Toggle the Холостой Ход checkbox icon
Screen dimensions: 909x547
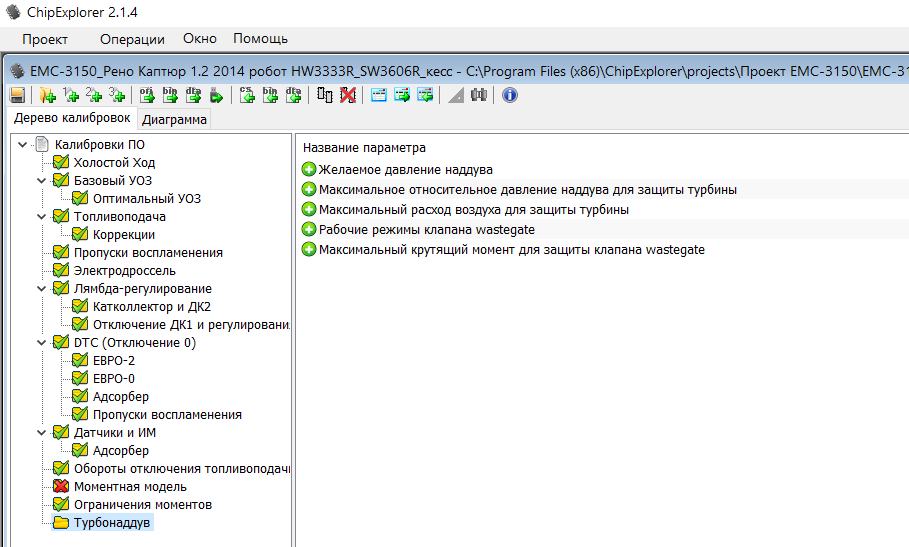point(61,163)
